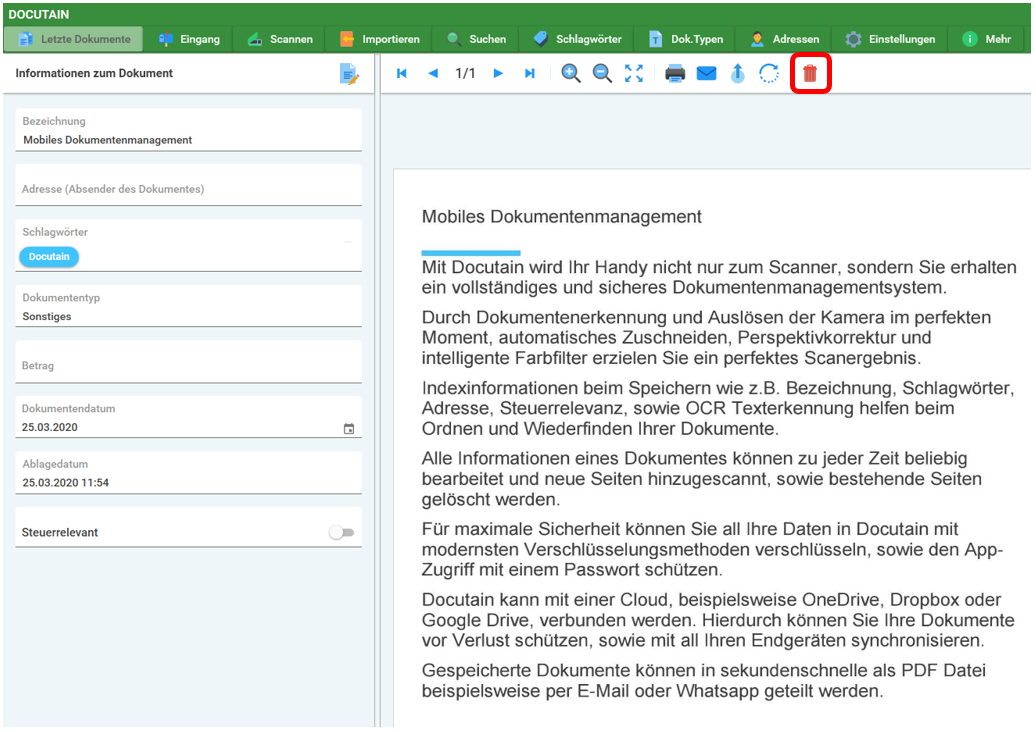Go to the Importieren tab
The image size is (1036, 732).
pos(380,39)
